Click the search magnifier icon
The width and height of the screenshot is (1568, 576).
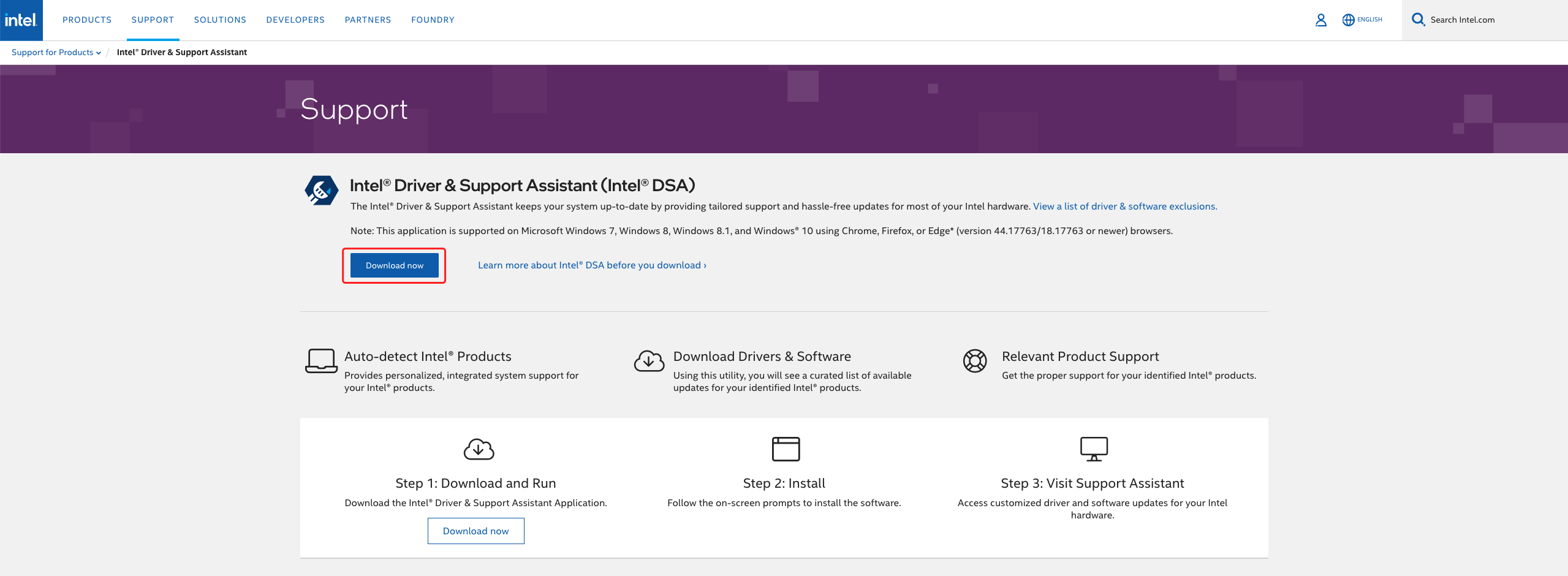pos(1418,20)
